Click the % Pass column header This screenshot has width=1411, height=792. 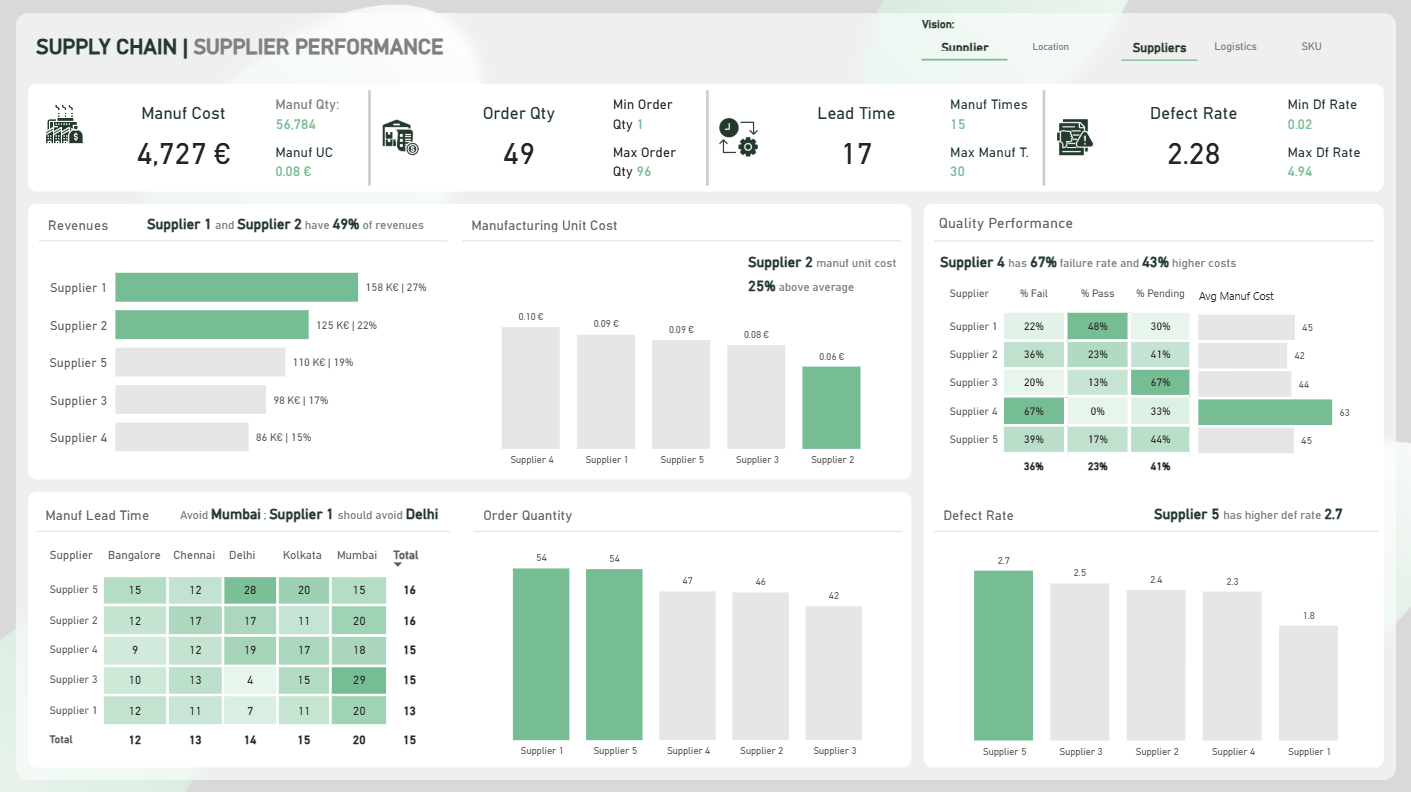pyautogui.click(x=1097, y=294)
